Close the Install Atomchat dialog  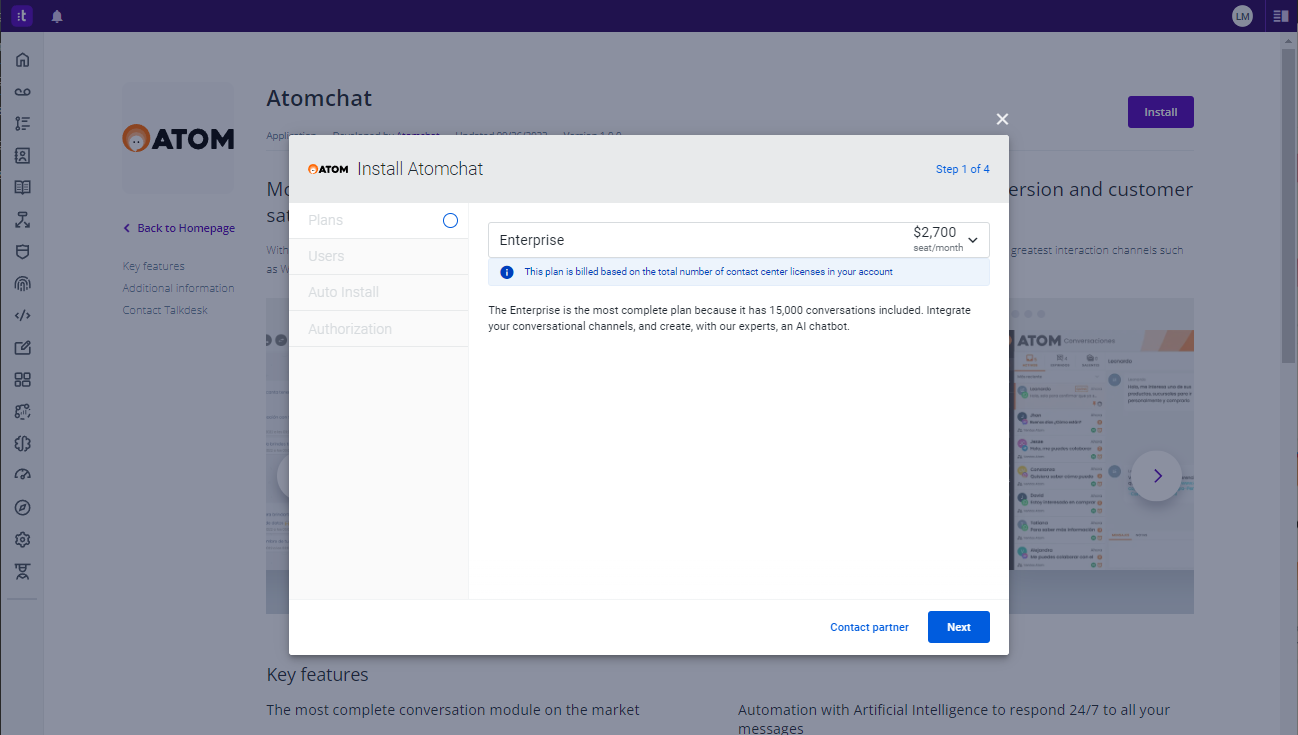1002,119
